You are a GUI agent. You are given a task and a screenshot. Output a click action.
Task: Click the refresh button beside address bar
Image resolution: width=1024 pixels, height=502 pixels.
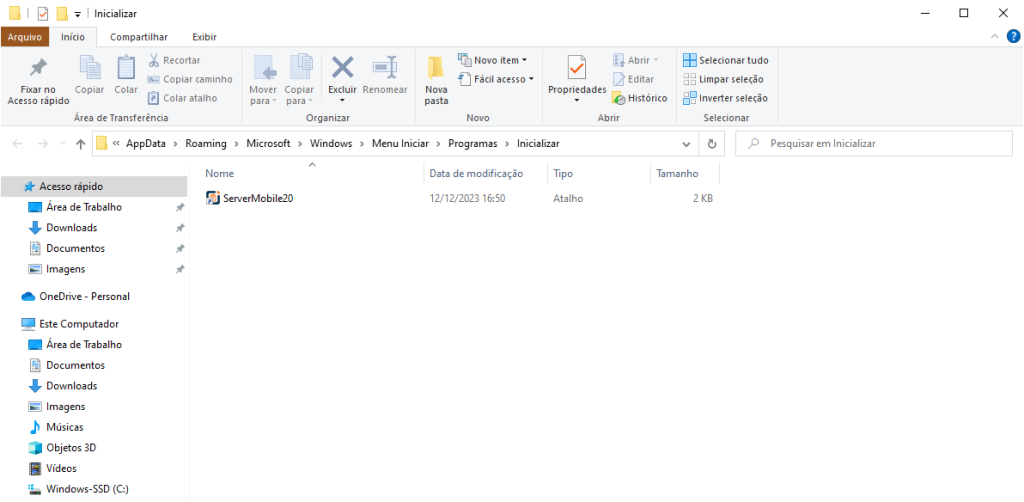tap(712, 144)
